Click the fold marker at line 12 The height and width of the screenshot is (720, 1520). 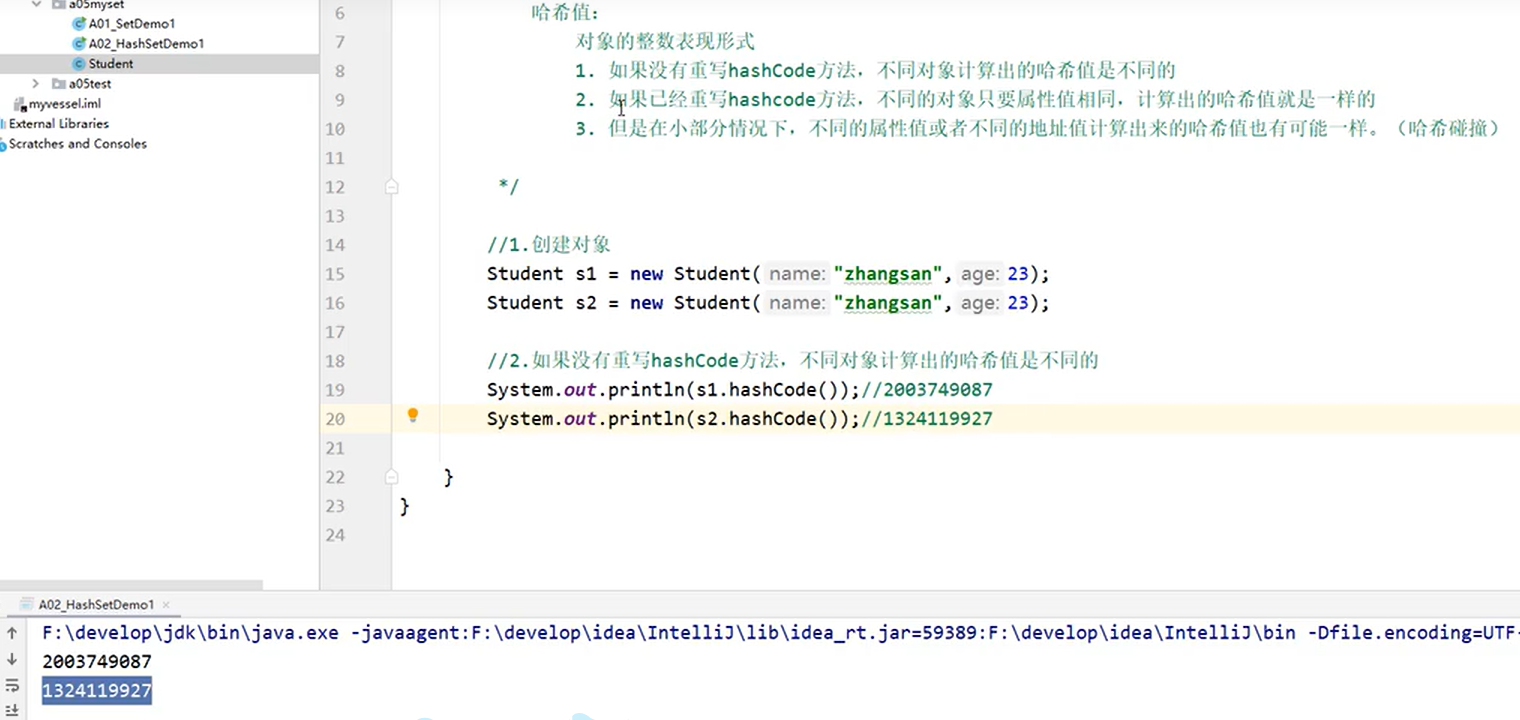[x=392, y=187]
